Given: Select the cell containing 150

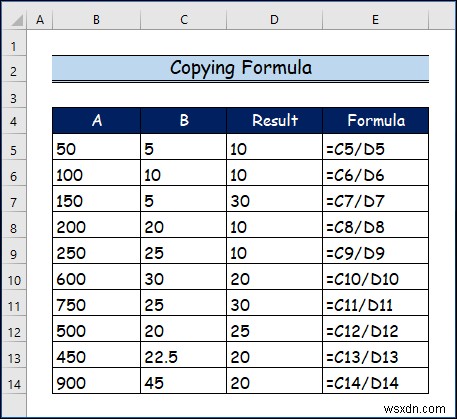Looking at the screenshot, I should (97, 199).
